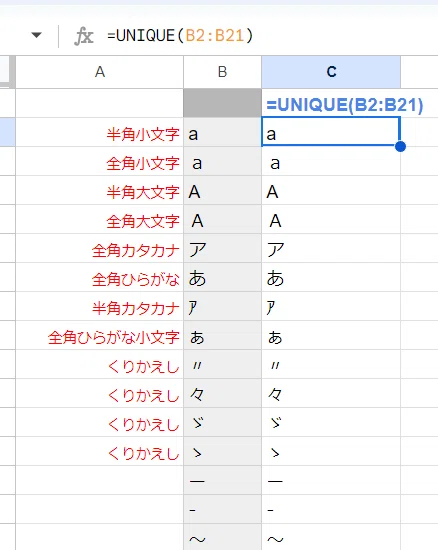Select column C cell containing the tilde ～
This screenshot has width=438, height=550.
tap(331, 537)
